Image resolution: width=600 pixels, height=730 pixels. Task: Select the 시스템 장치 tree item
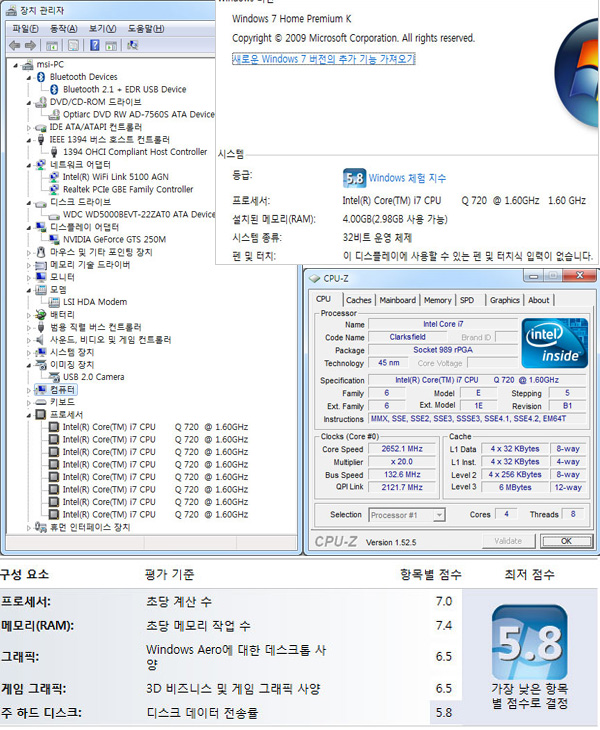[72, 352]
